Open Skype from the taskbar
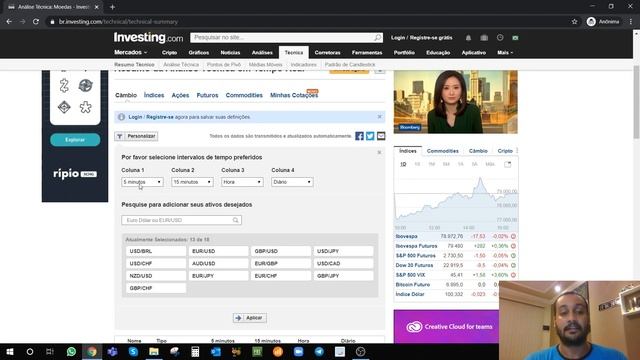Screen dimensions: 640x360 coord(133,351)
